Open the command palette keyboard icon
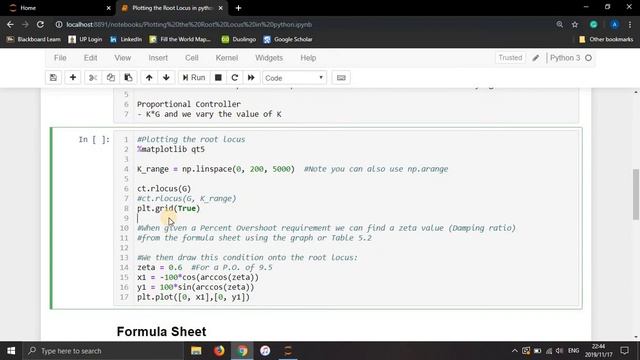 [x=341, y=78]
